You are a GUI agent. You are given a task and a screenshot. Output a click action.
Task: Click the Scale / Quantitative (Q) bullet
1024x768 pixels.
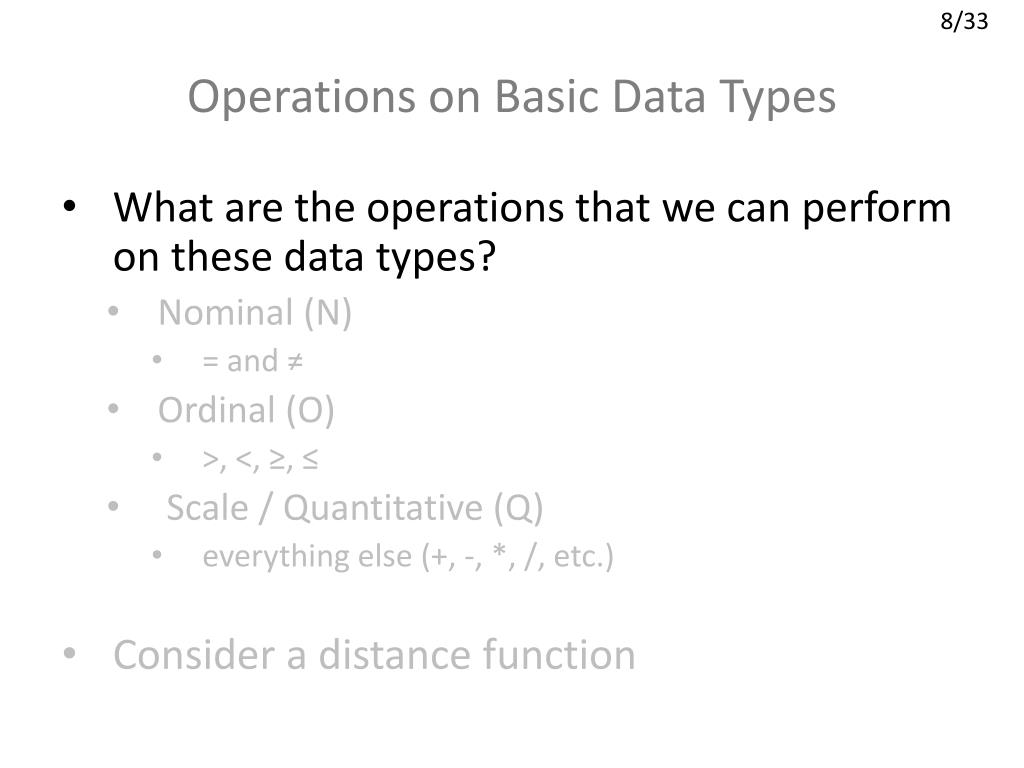[355, 508]
